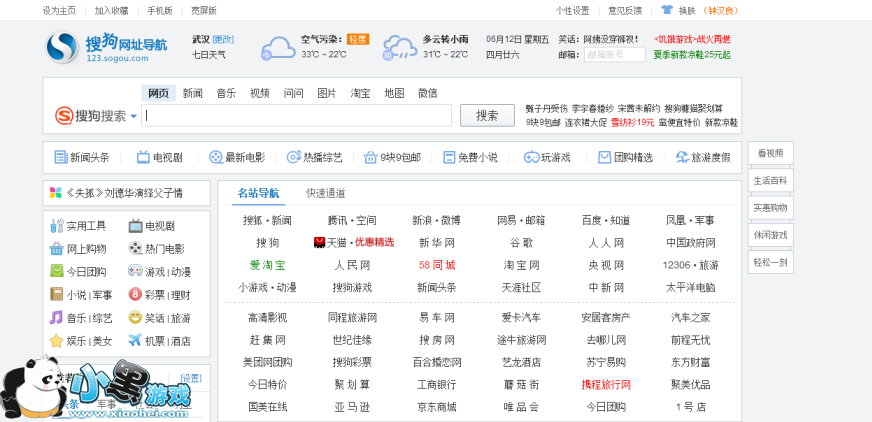Click the 换肤 shirt icon
This screenshot has height=422, width=872.
(667, 10)
